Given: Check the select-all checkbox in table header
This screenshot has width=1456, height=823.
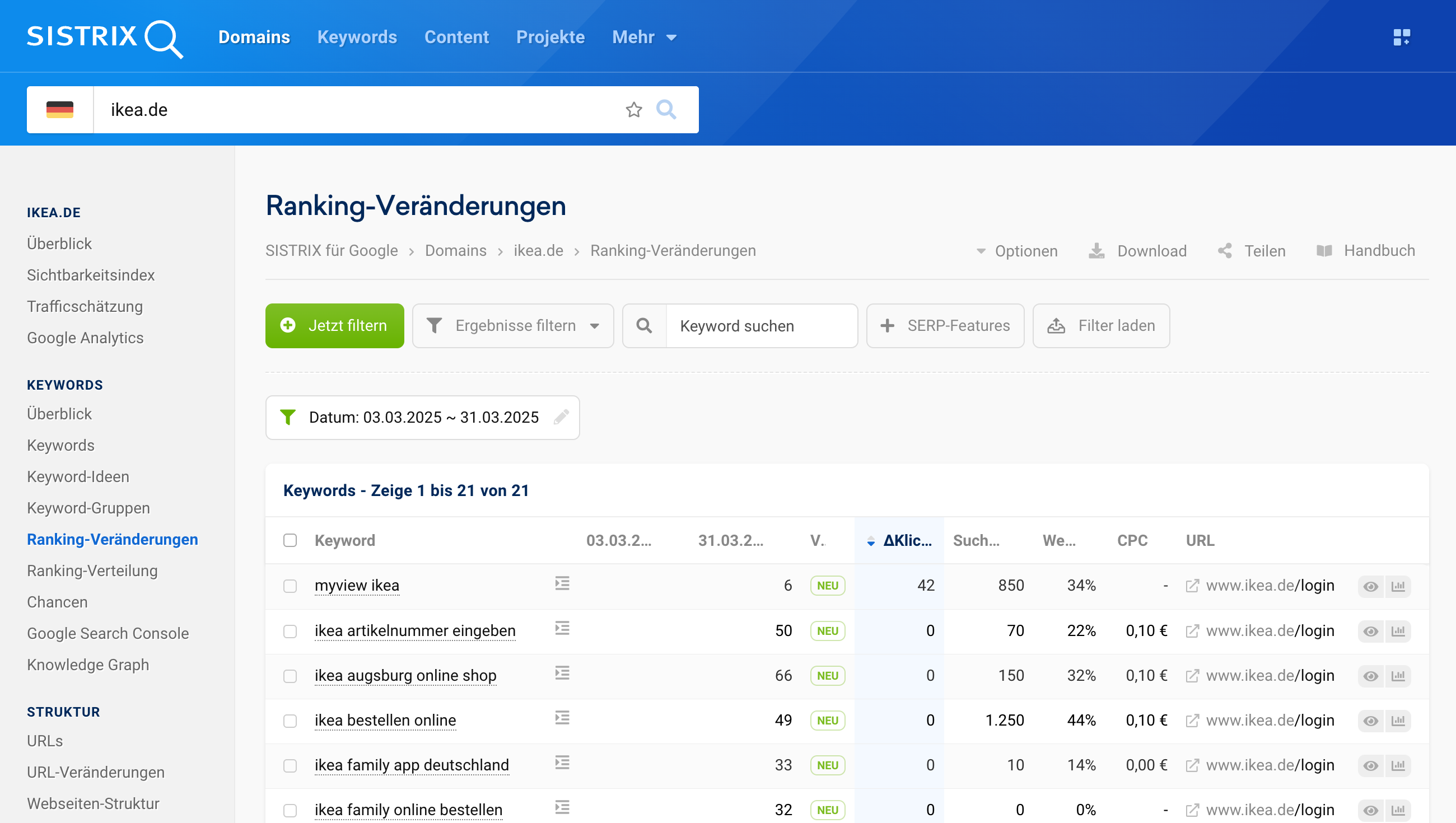Looking at the screenshot, I should click(x=290, y=540).
